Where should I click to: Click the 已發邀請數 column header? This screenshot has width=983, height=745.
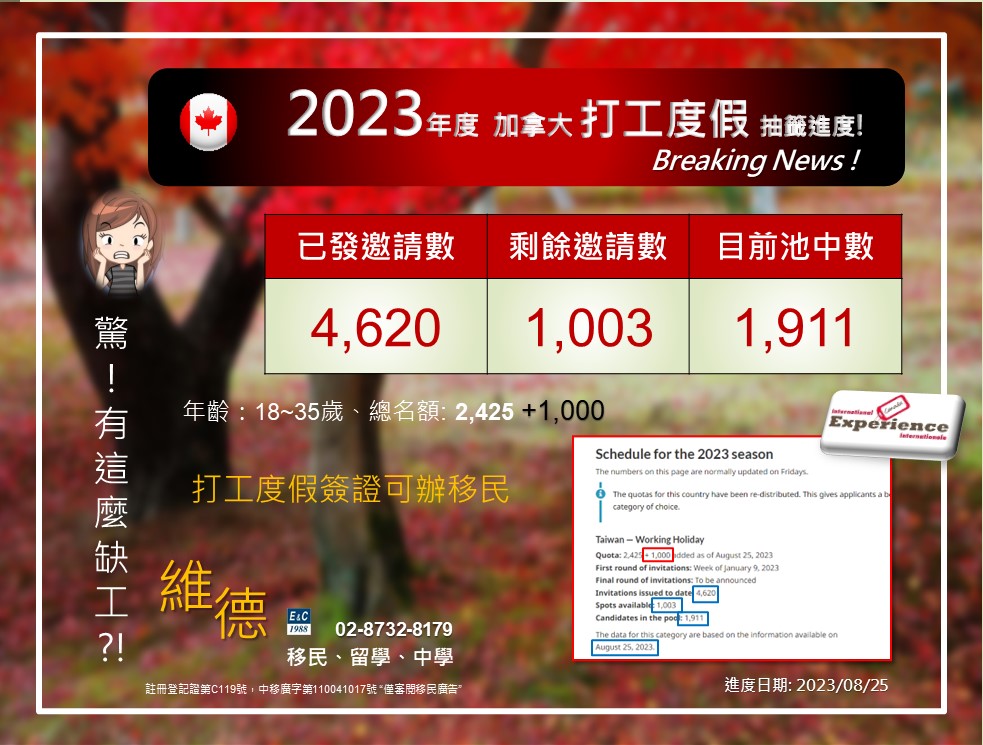tap(376, 246)
